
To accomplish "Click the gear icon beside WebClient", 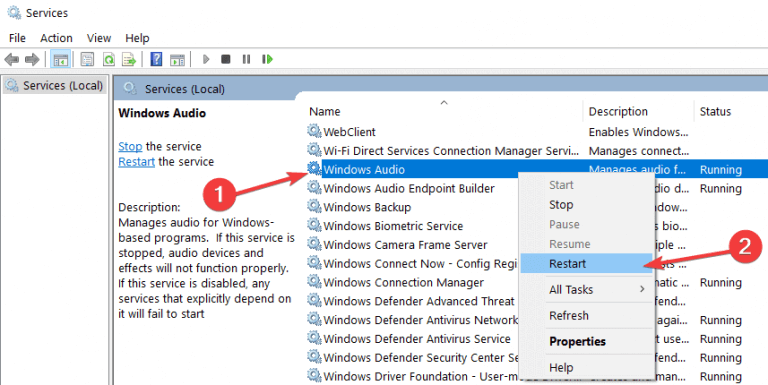I will pyautogui.click(x=314, y=131).
